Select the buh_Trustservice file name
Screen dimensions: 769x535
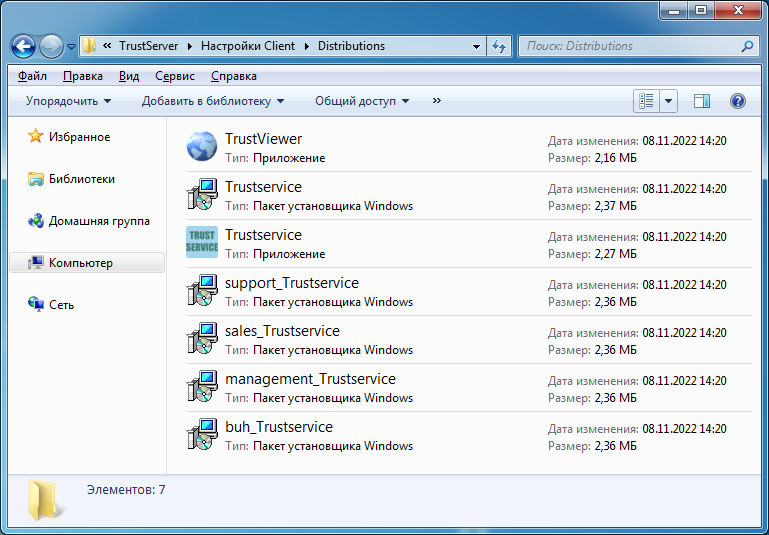pyautogui.click(x=279, y=427)
